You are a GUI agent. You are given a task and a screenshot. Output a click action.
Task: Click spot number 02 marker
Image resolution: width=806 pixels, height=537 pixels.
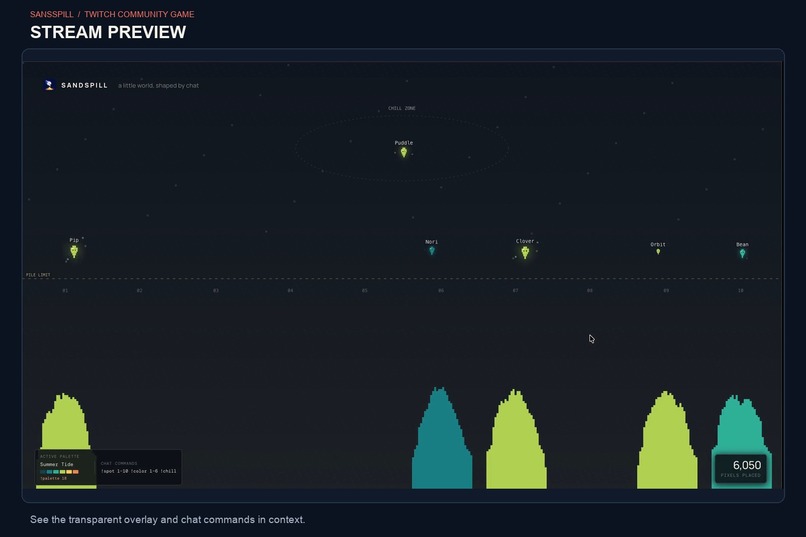(x=139, y=290)
